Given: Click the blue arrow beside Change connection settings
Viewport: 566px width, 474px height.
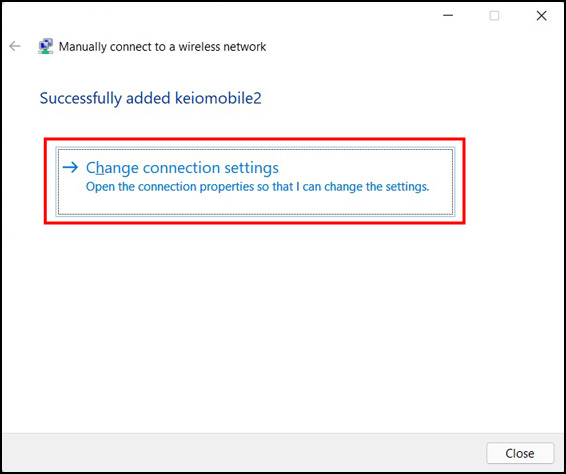Looking at the screenshot, I should pos(70,167).
